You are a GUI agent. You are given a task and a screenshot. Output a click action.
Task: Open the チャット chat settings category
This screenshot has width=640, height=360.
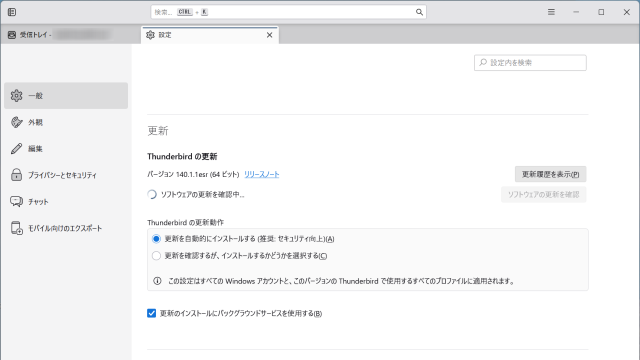[66, 202]
